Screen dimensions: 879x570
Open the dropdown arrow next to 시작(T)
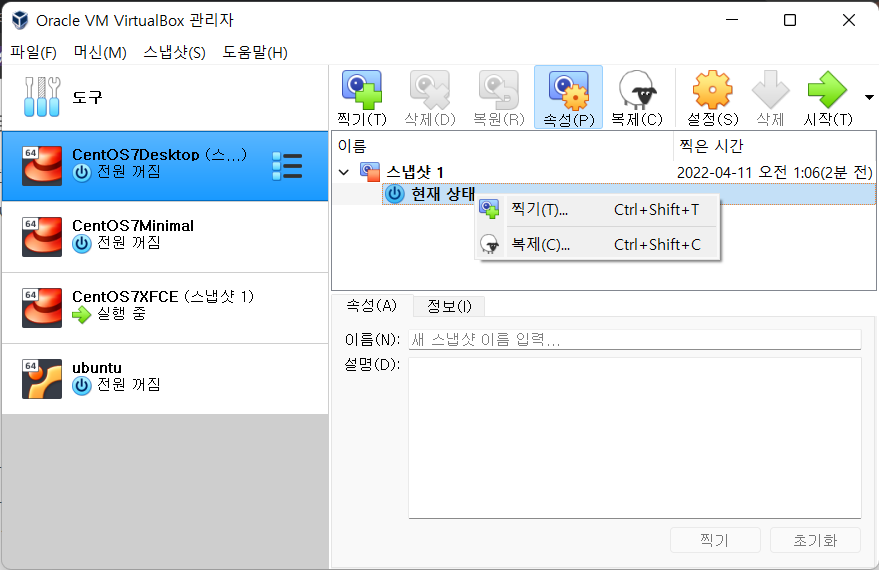pos(869,97)
